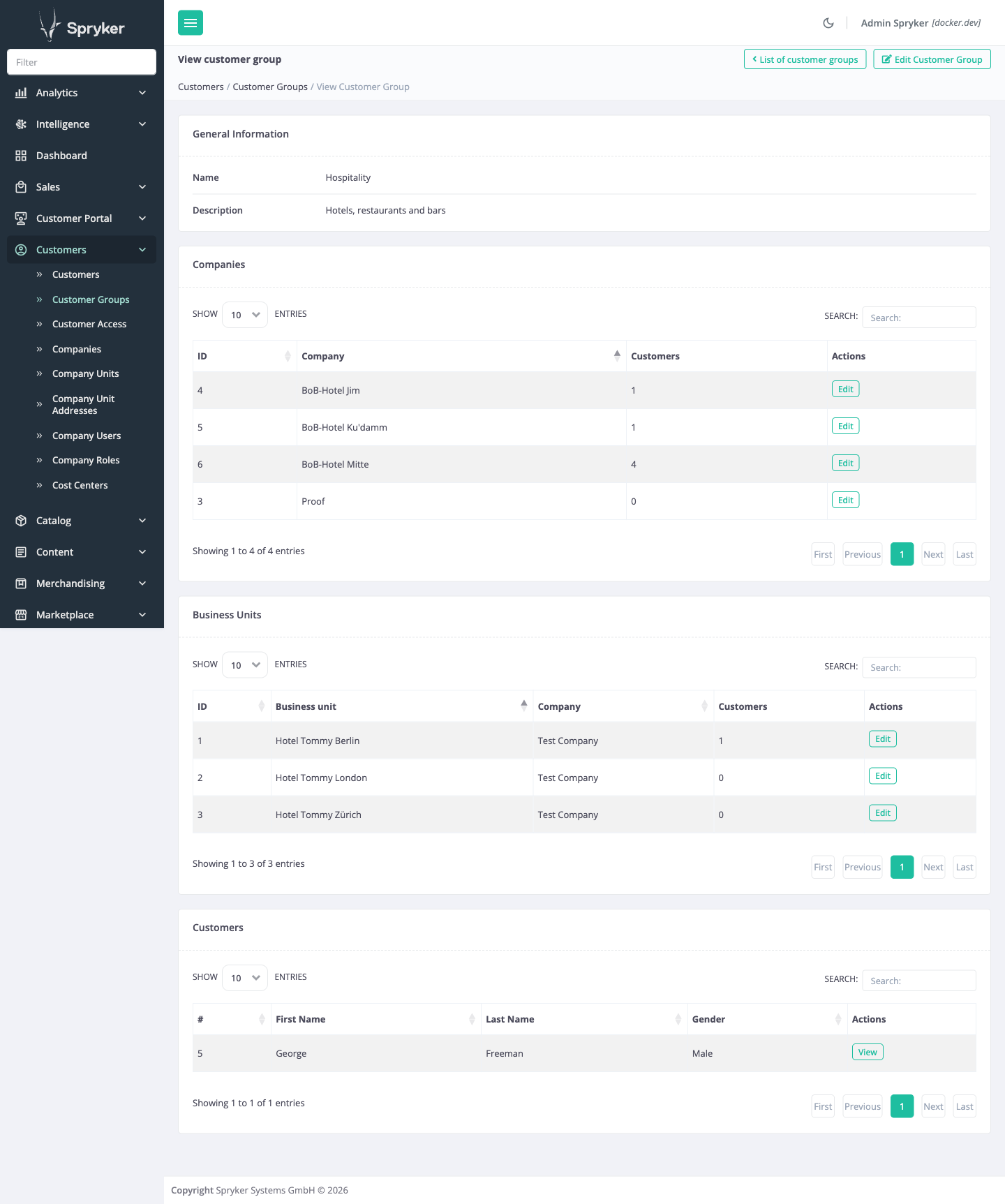The height and width of the screenshot is (1204, 1005).
Task: View the customer George Freeman
Action: point(868,1052)
